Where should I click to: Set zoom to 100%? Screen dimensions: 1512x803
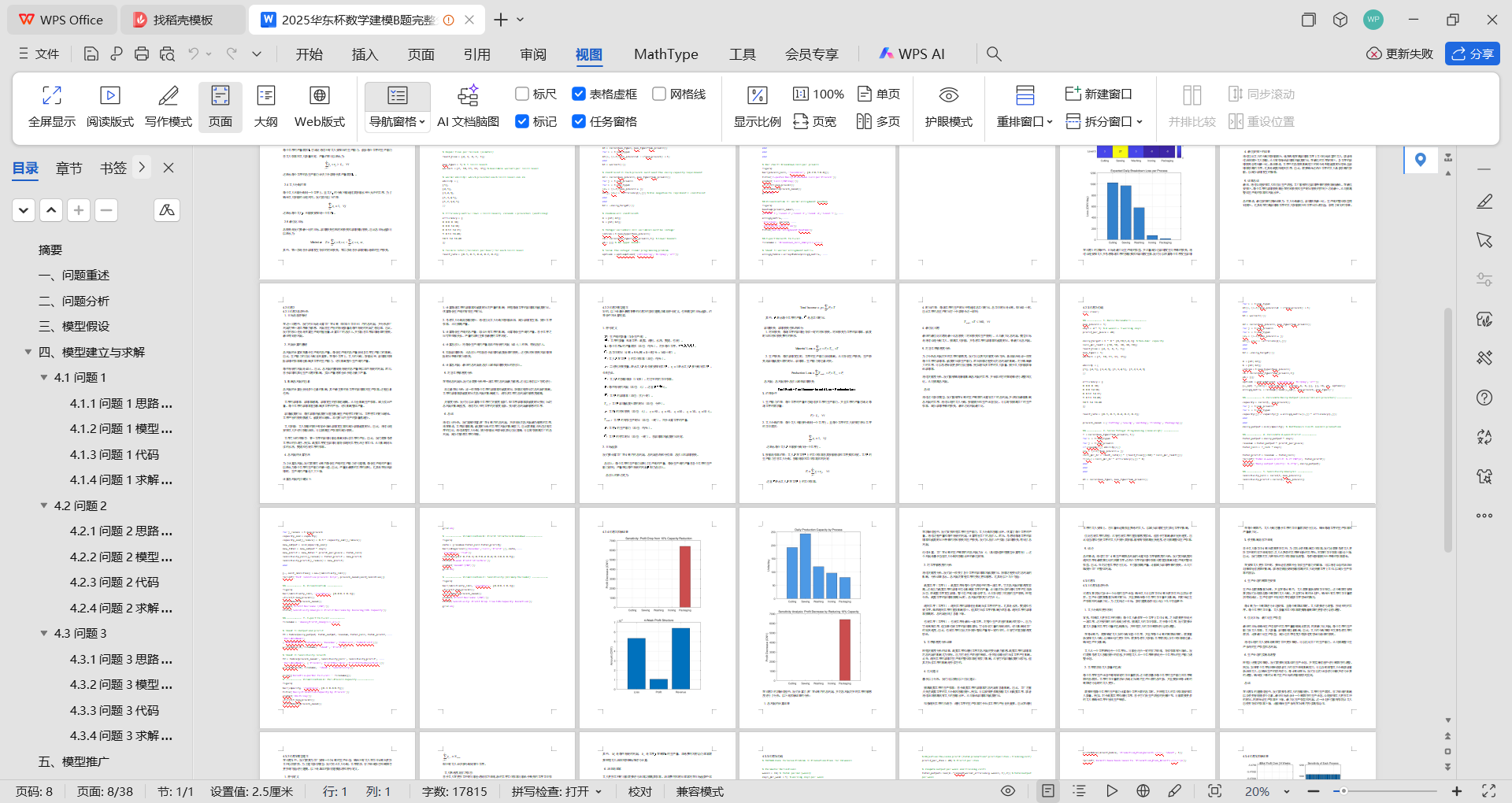[x=818, y=94]
